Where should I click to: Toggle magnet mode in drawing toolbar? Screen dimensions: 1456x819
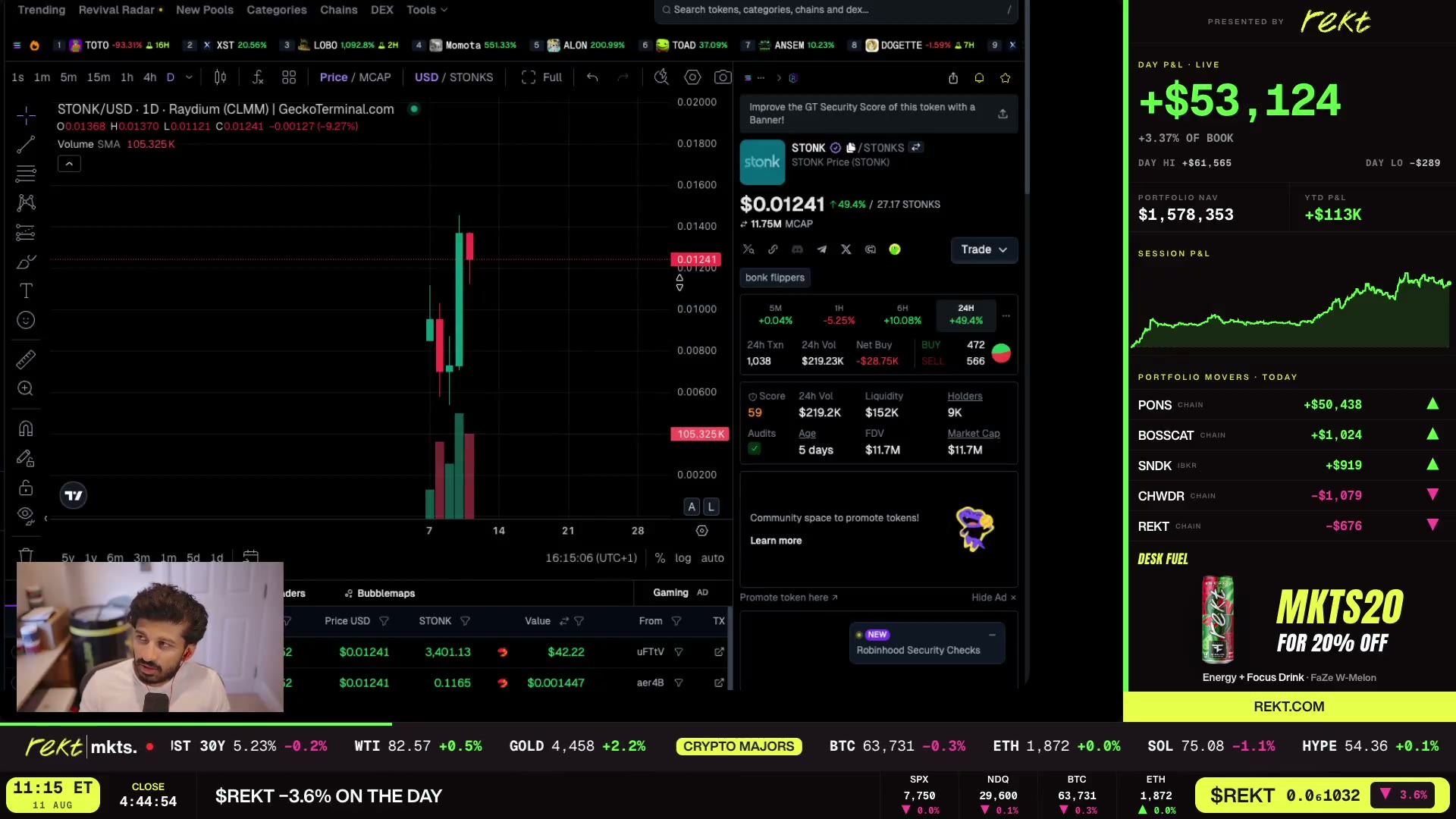coord(26,429)
